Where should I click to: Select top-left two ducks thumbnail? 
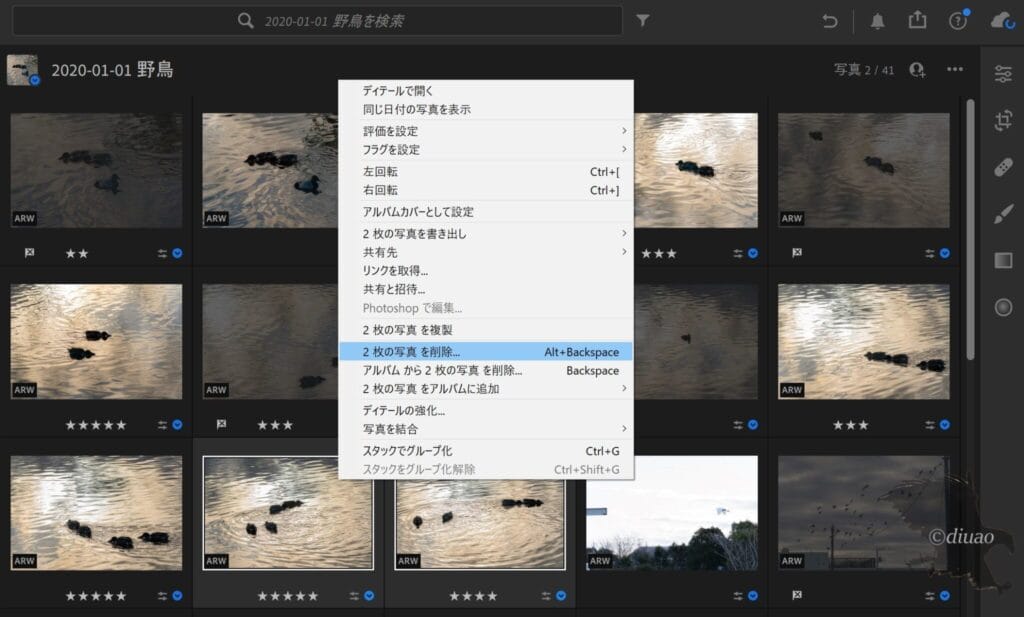click(x=96, y=170)
